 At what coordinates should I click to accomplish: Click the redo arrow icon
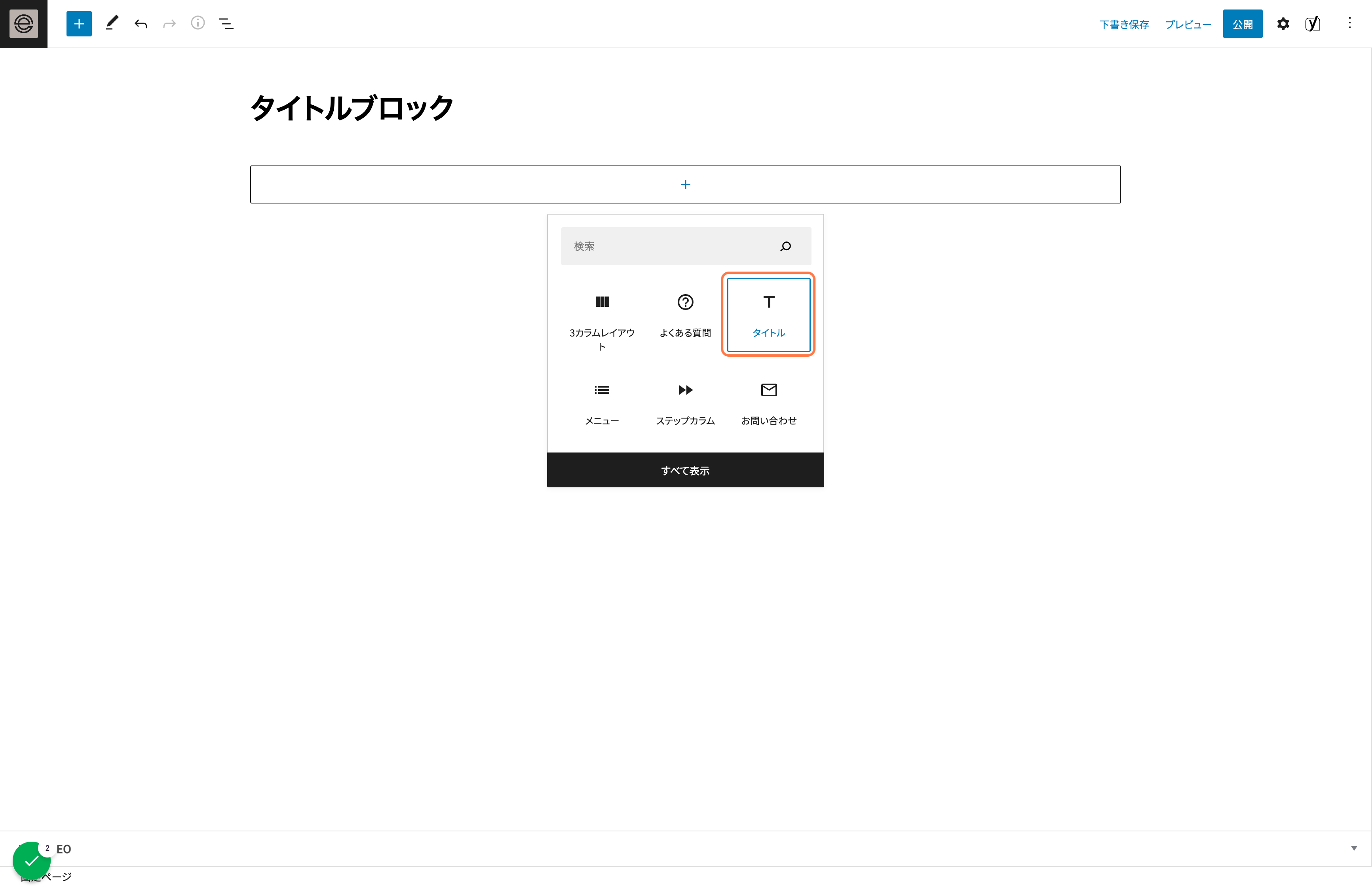click(169, 24)
